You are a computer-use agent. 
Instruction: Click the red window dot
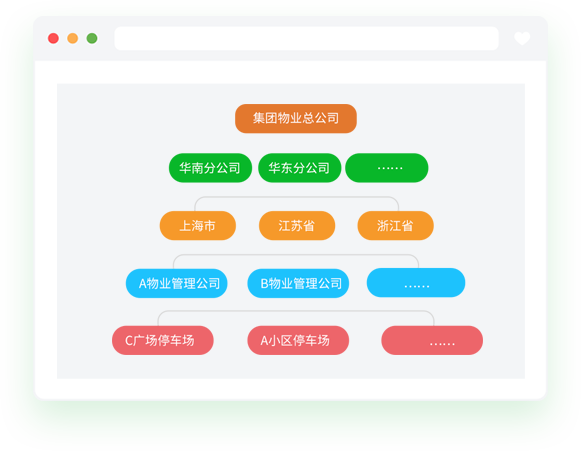[53, 38]
